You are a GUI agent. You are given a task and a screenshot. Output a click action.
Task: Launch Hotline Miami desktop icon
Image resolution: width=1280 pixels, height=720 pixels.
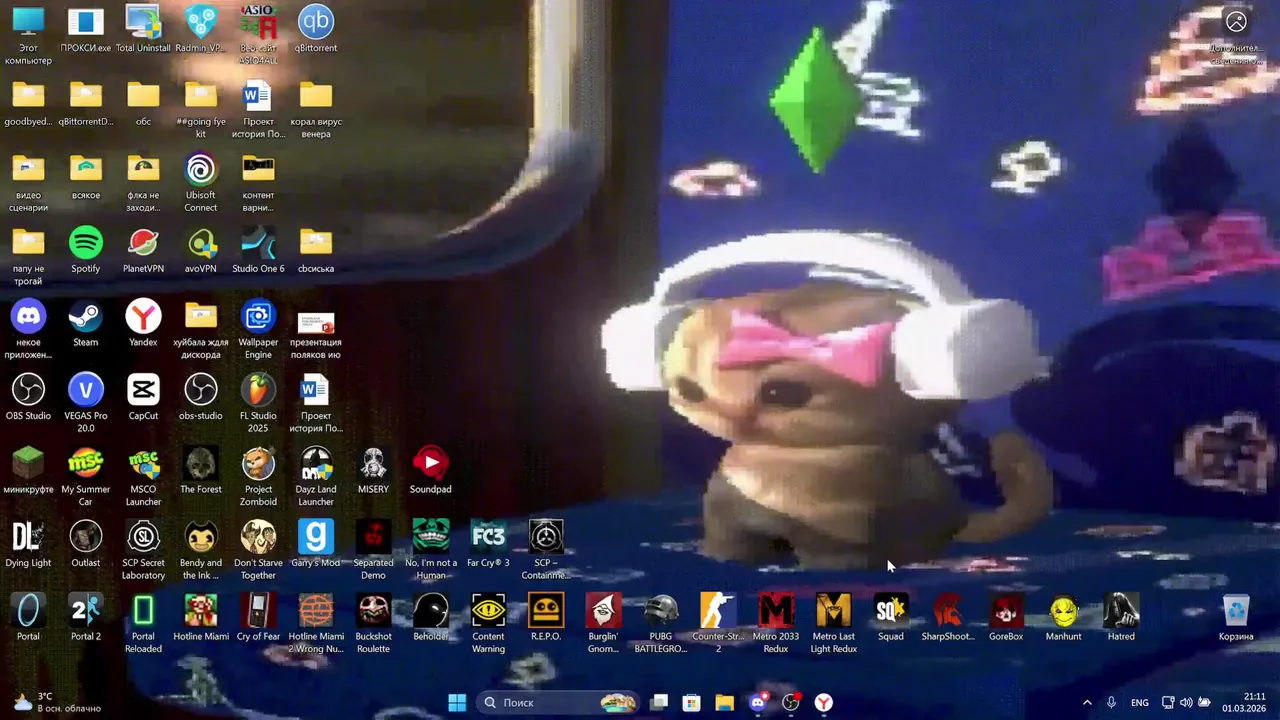(201, 618)
